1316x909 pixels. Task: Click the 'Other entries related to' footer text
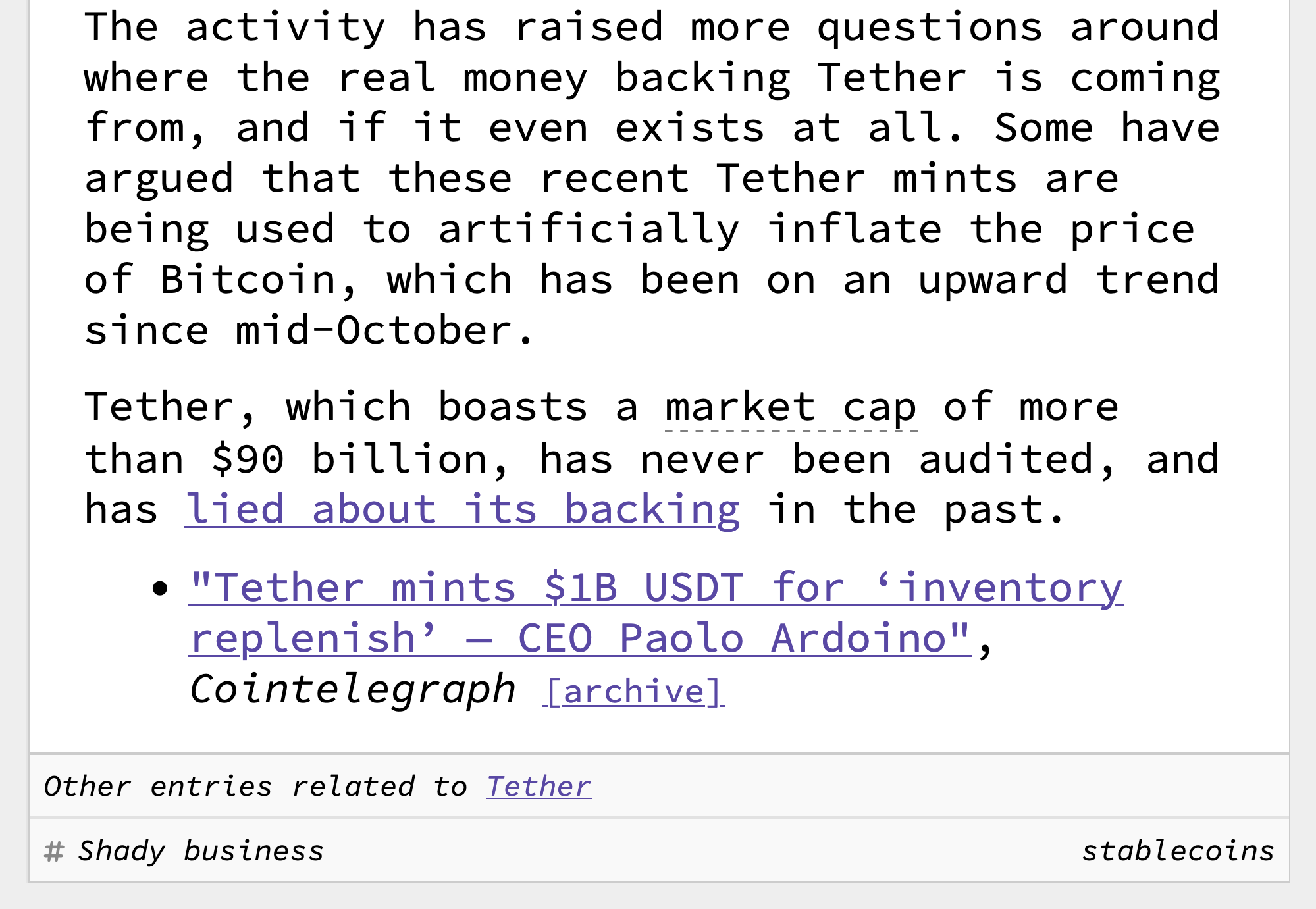click(x=255, y=787)
